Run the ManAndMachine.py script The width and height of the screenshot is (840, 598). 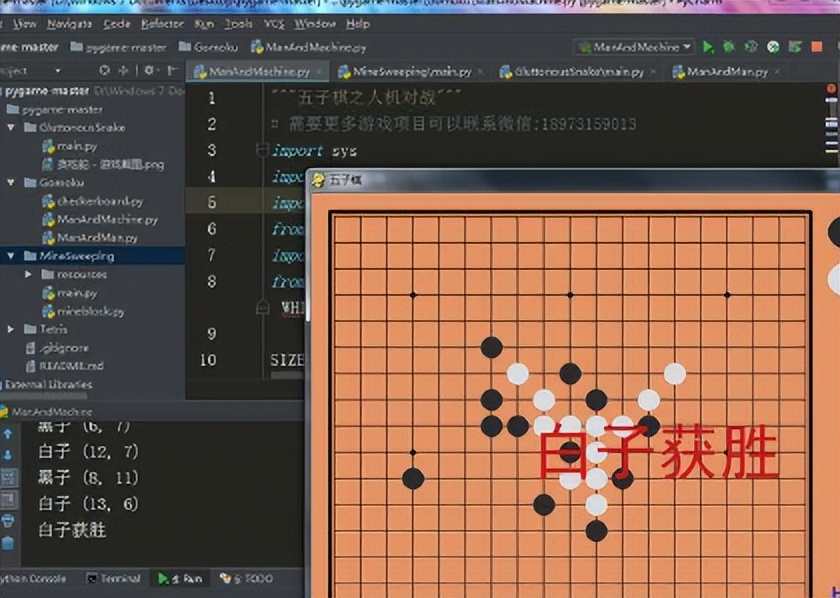pos(705,46)
